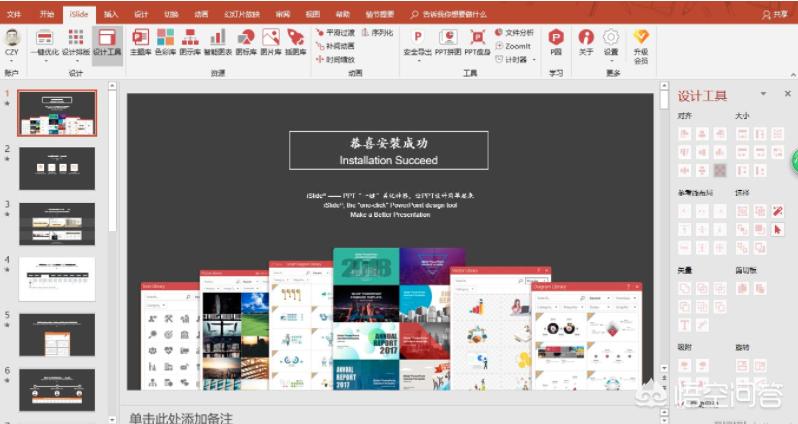Viewport: 798px width, 424px height.
Task: Select slide 6 thumbnail
Action: (x=57, y=390)
